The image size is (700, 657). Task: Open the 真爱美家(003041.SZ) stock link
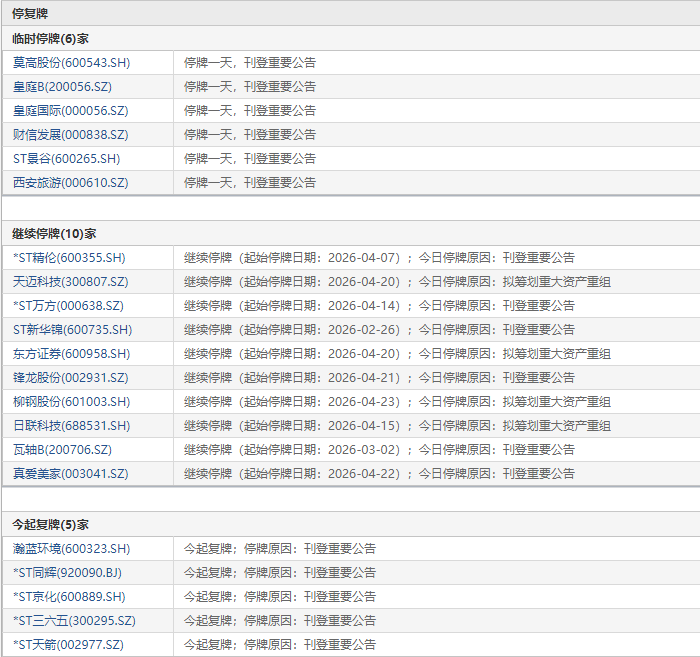click(71, 474)
